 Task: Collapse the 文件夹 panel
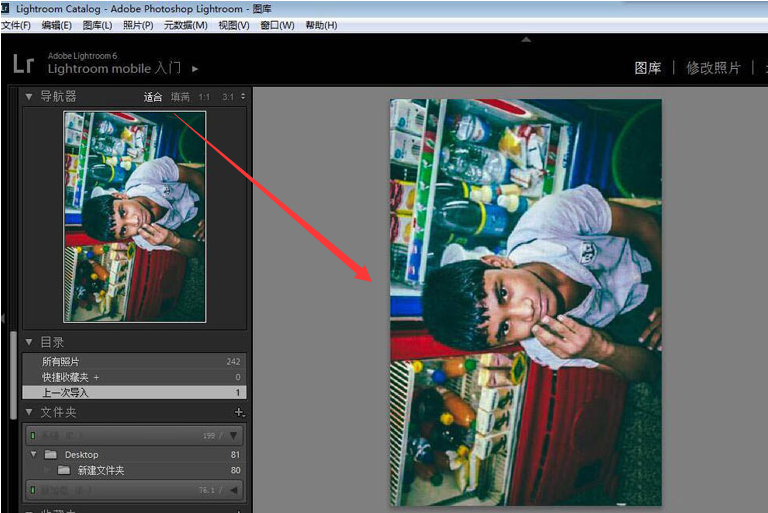(29, 412)
